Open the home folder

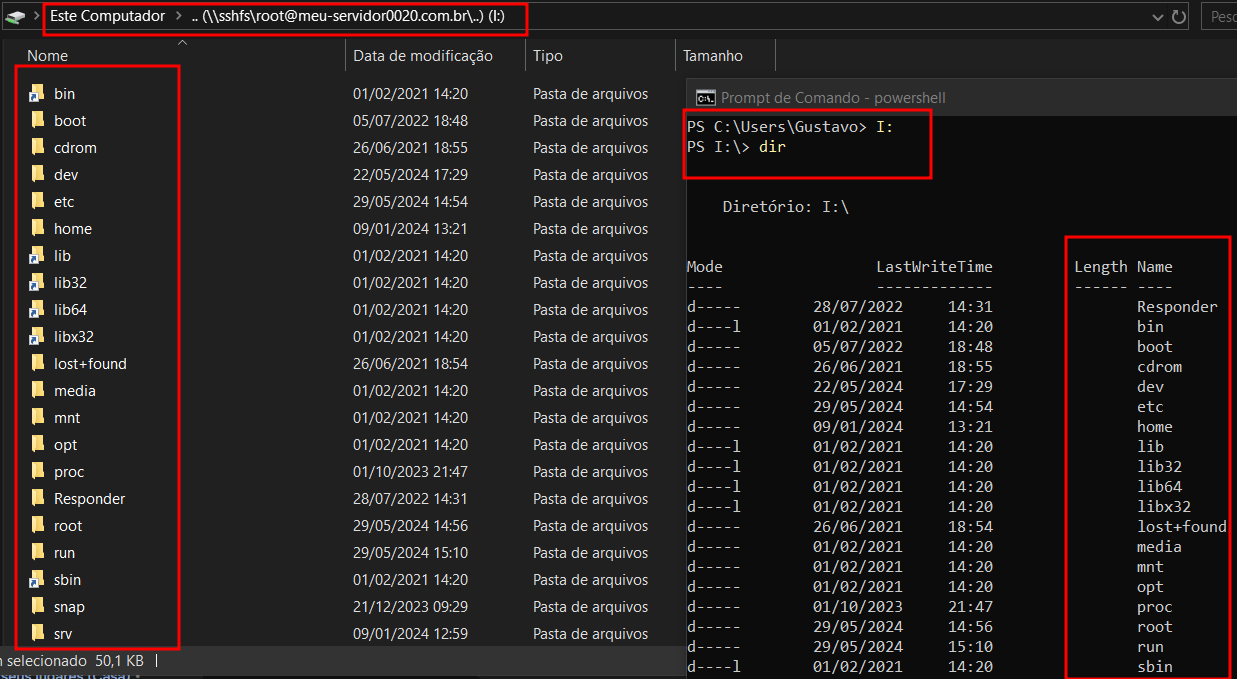pos(71,228)
